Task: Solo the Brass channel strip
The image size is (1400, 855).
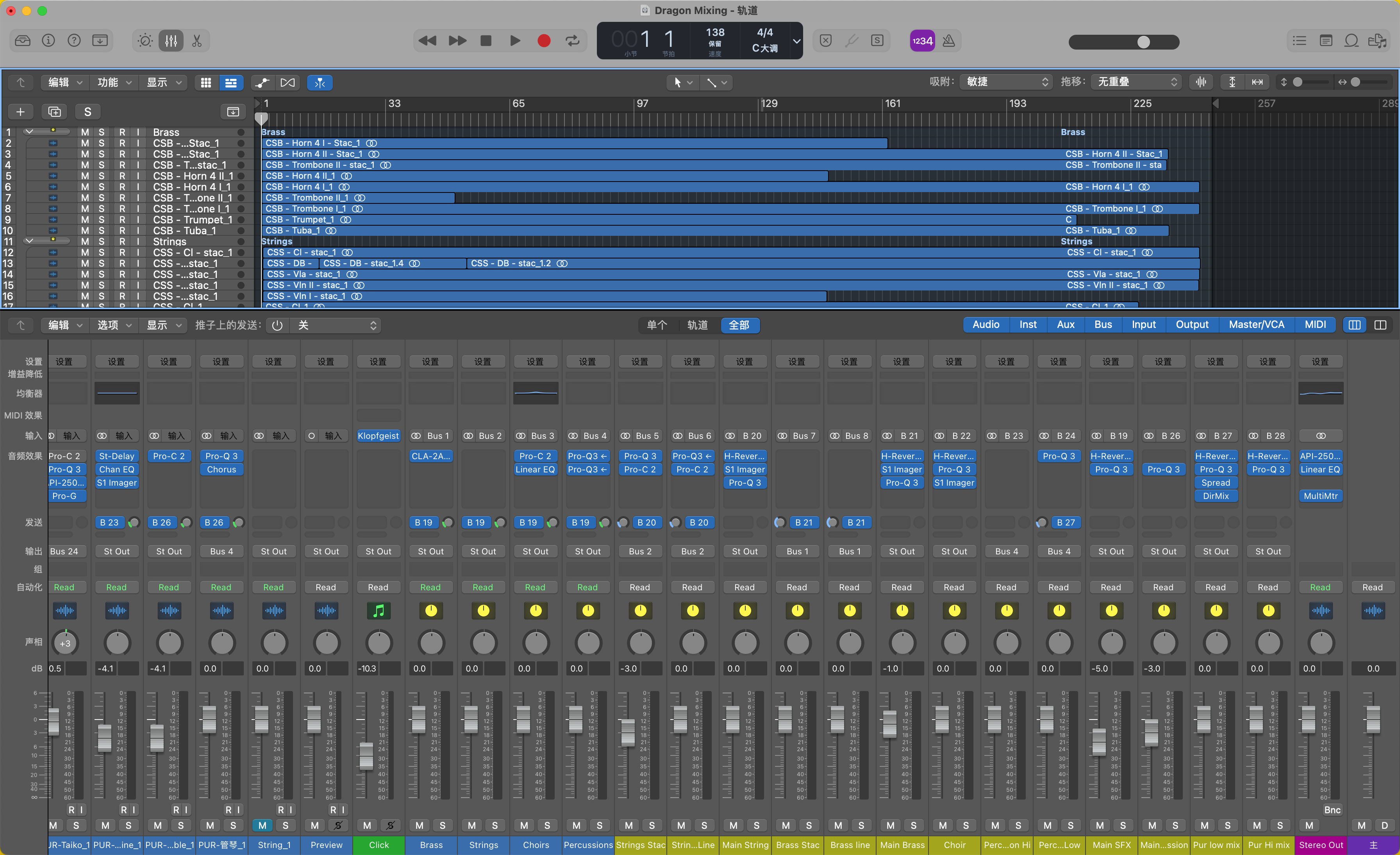Action: tap(443, 825)
